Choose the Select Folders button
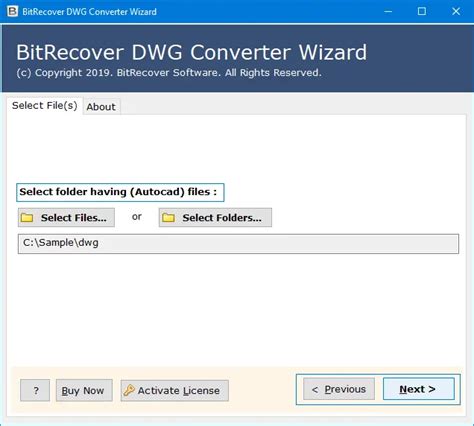The image size is (474, 426). (215, 218)
